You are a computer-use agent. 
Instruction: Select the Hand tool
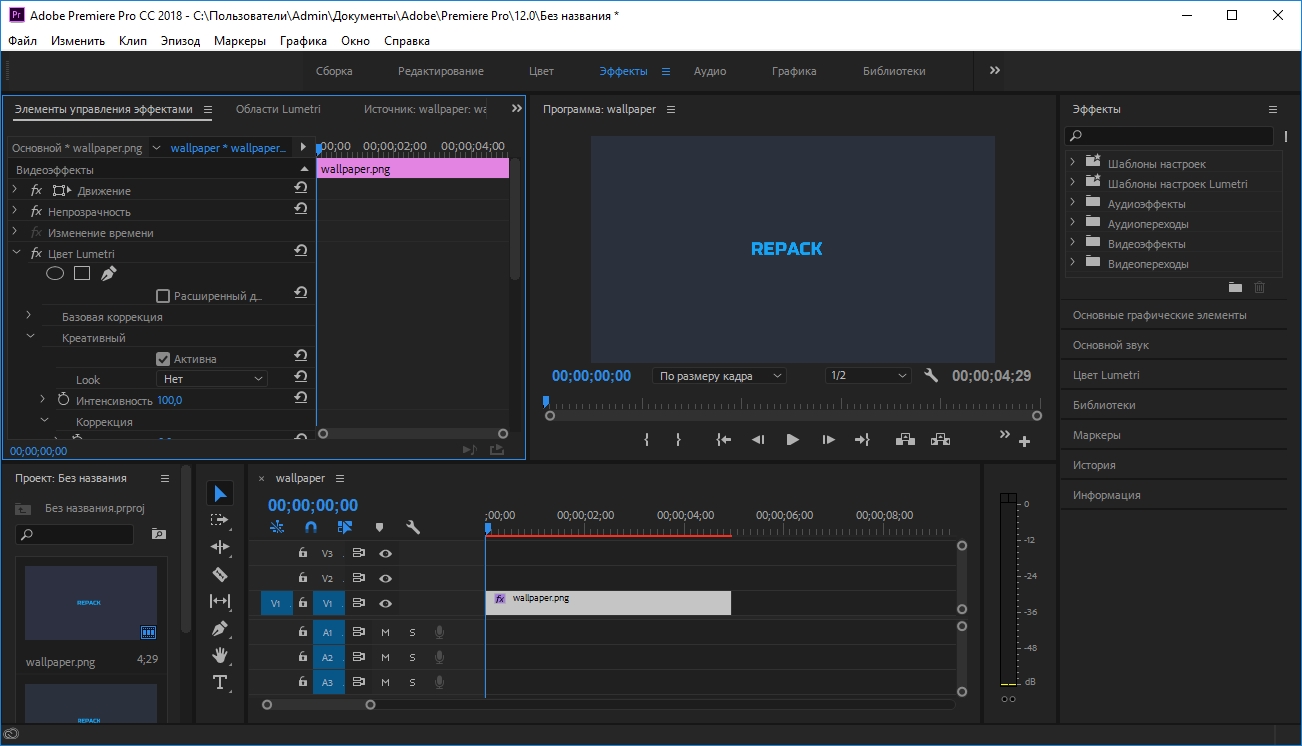pyautogui.click(x=220, y=656)
